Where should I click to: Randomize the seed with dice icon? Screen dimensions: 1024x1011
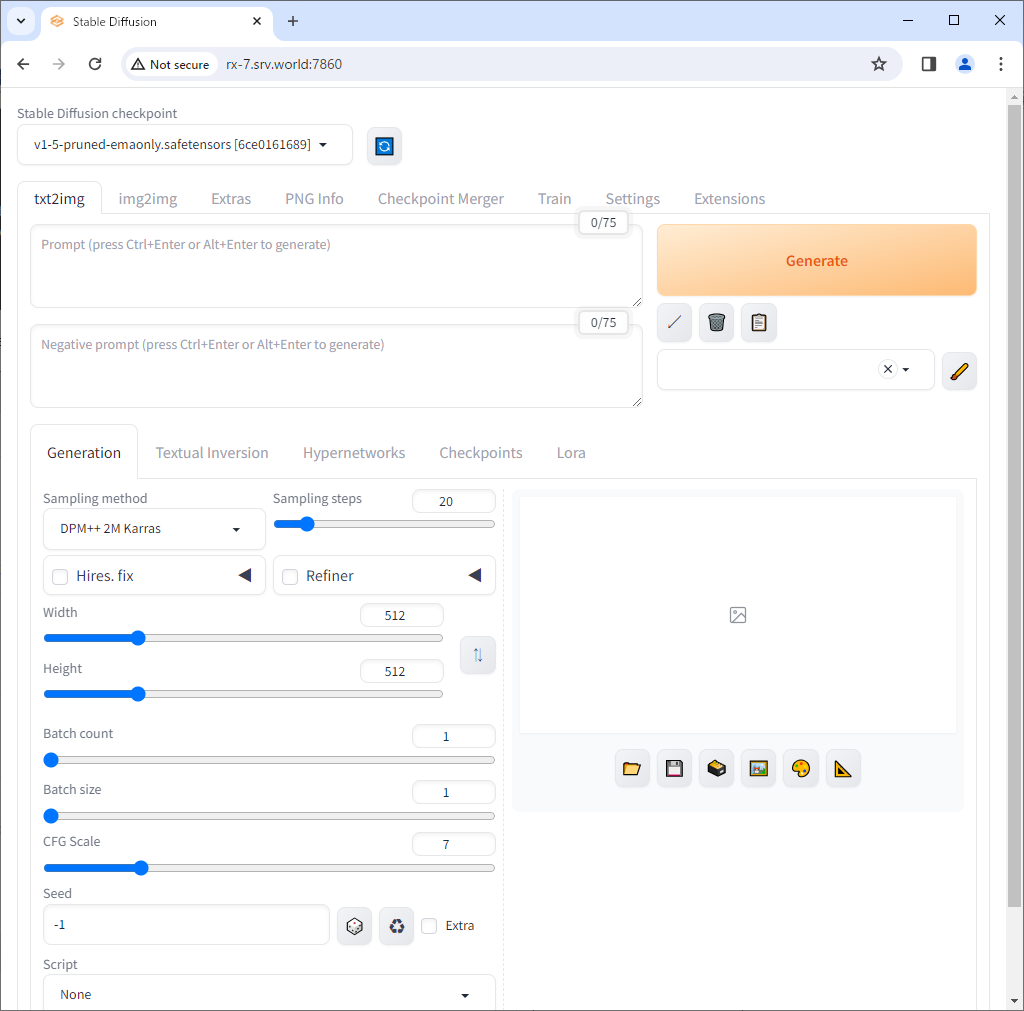point(354,925)
